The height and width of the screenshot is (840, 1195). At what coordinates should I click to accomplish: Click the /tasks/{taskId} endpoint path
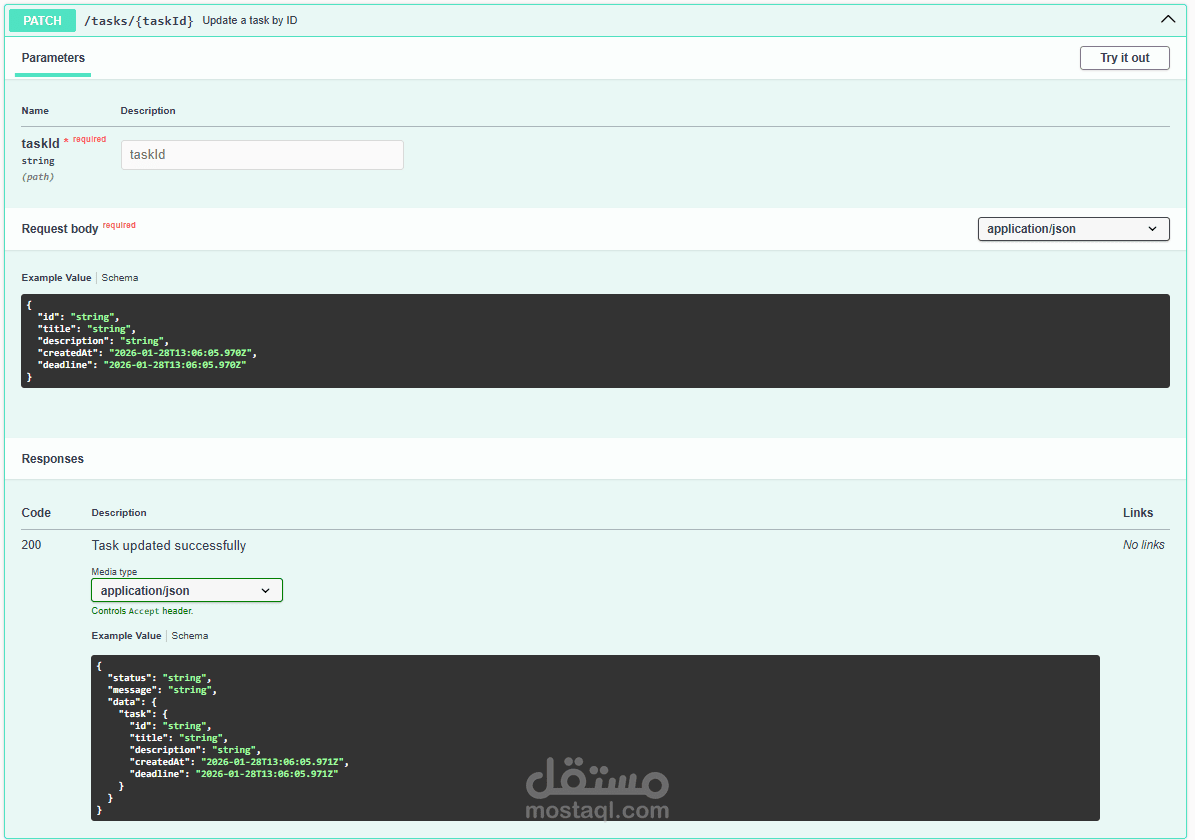tap(138, 21)
